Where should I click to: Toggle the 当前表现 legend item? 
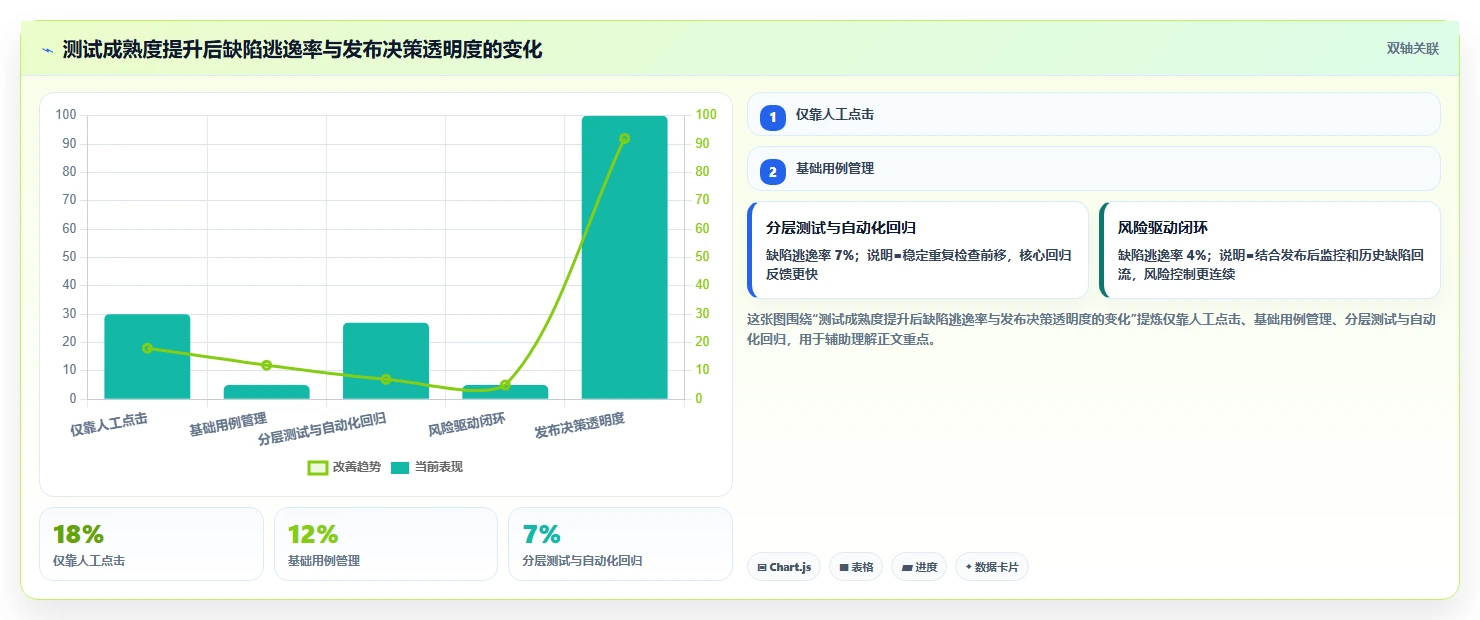(x=426, y=467)
